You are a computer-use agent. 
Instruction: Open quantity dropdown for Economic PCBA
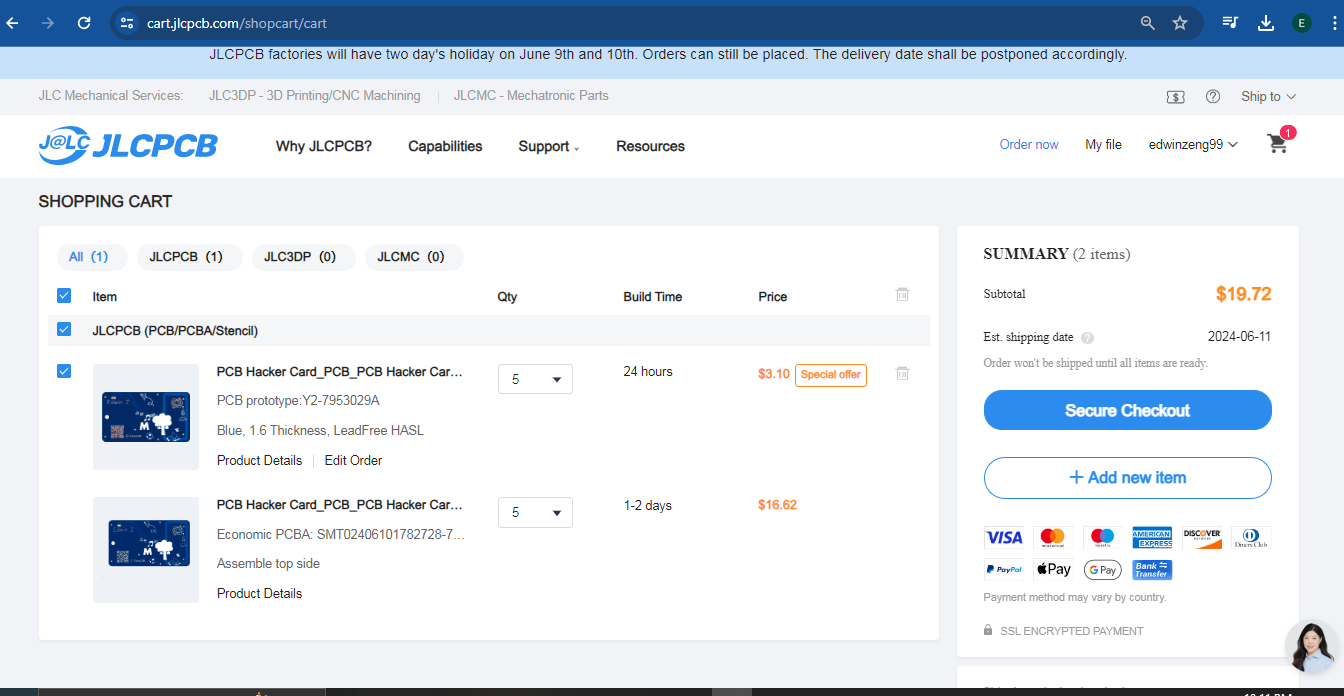click(535, 512)
